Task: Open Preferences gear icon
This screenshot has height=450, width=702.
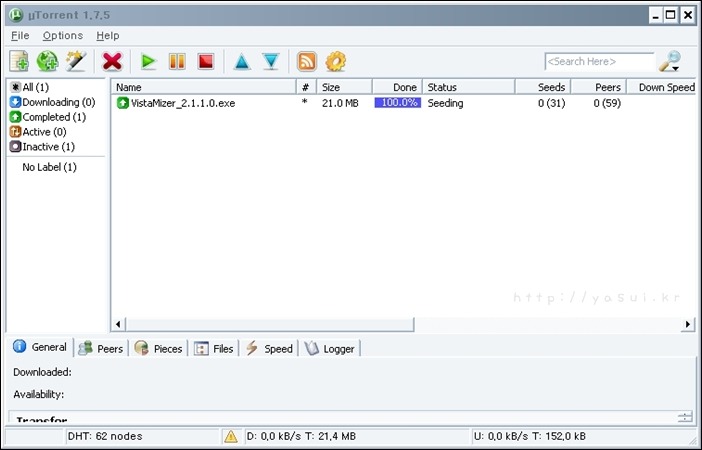Action: pyautogui.click(x=336, y=61)
